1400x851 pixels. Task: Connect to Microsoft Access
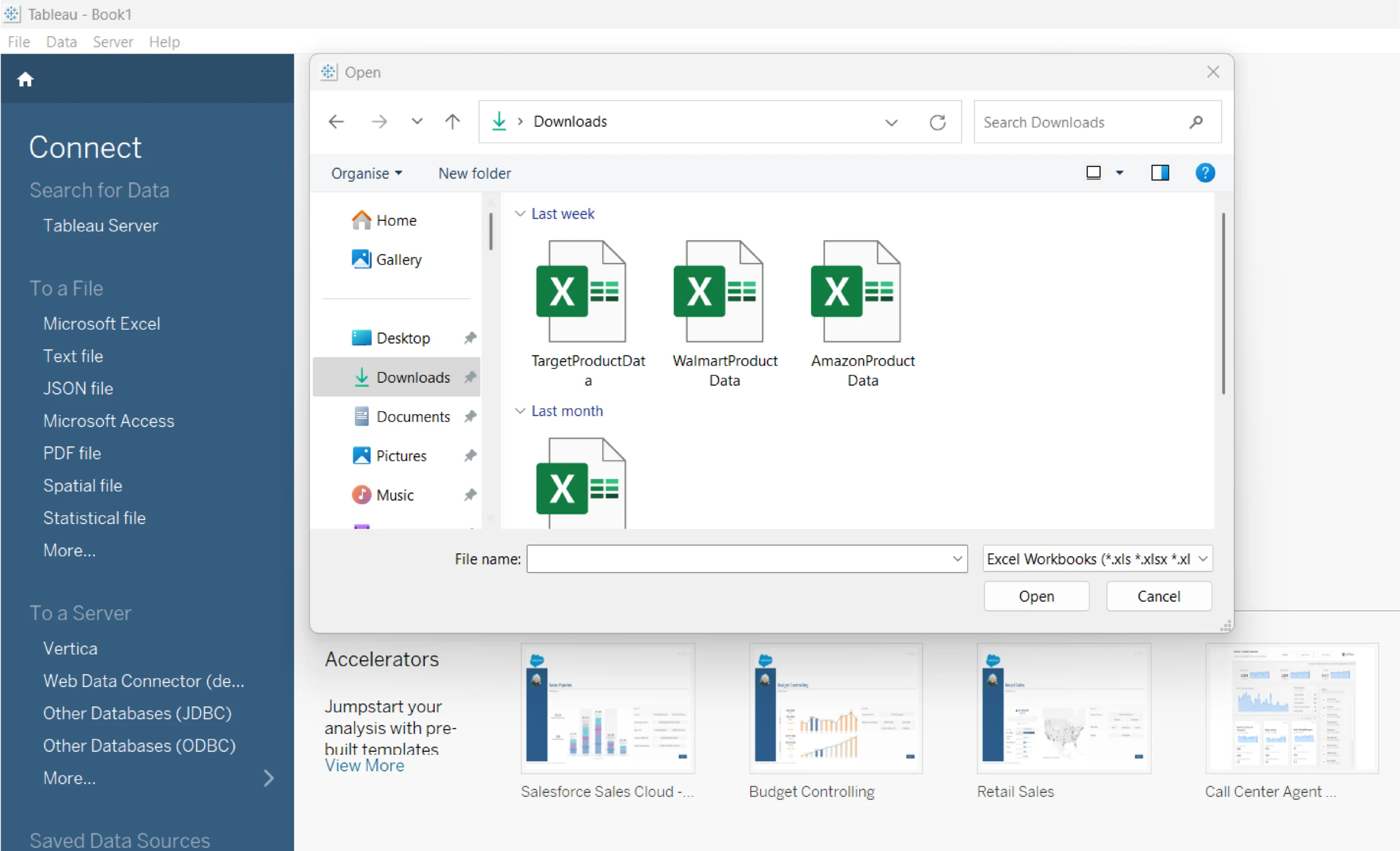click(x=109, y=421)
